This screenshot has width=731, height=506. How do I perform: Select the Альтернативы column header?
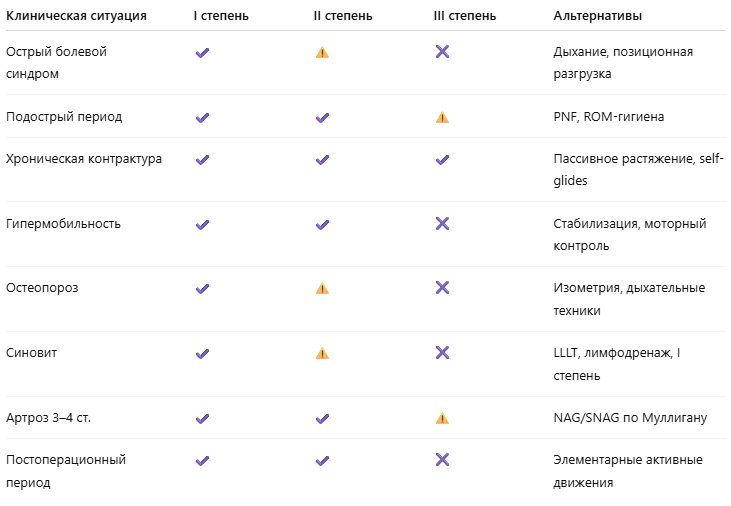pos(598,18)
